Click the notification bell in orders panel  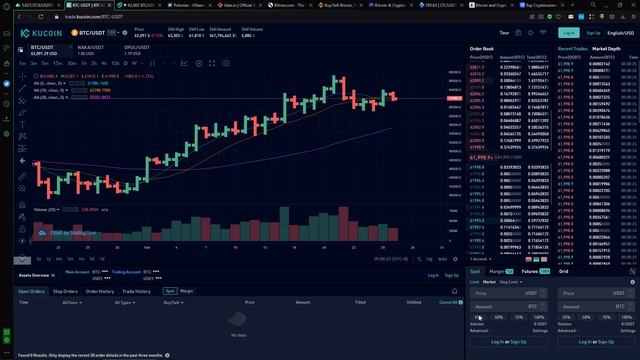tap(454, 291)
